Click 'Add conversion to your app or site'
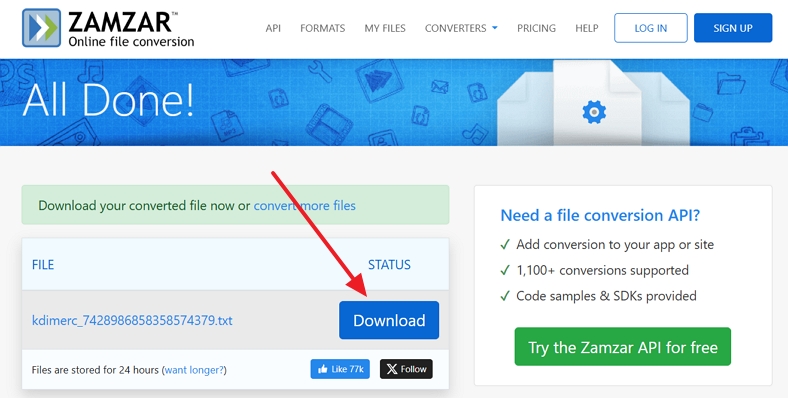The width and height of the screenshot is (788, 398). tap(615, 245)
